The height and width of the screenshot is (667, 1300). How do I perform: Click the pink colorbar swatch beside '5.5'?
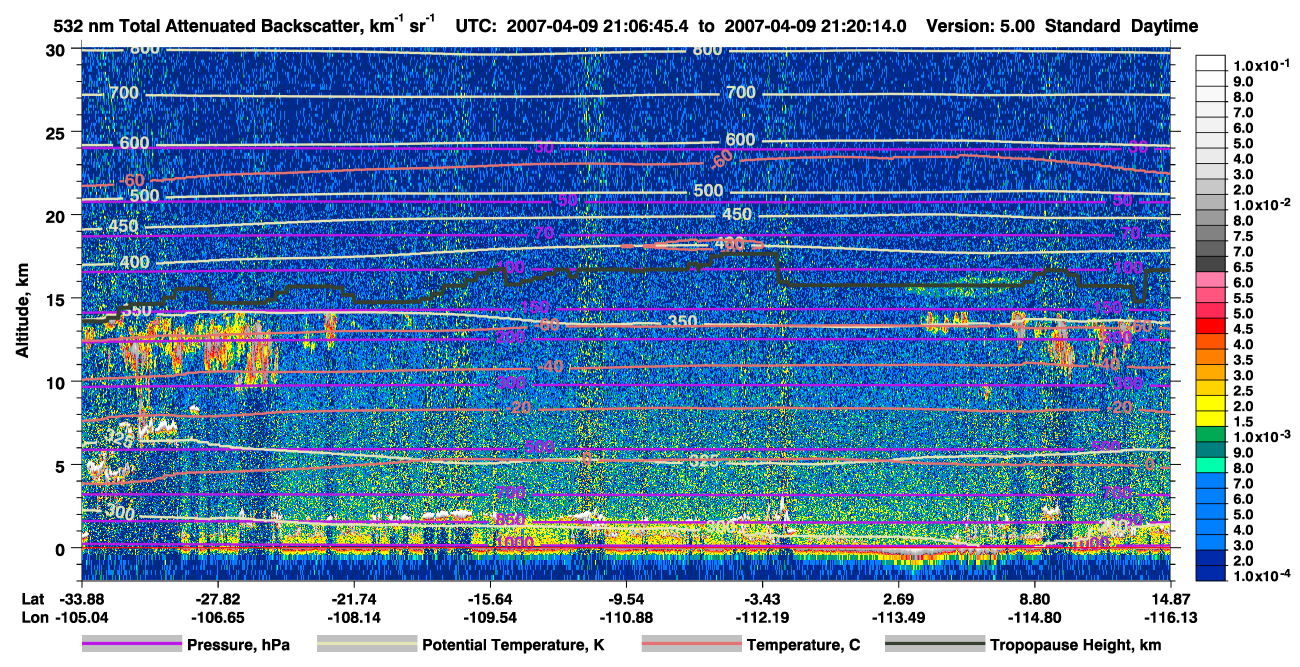[1210, 294]
